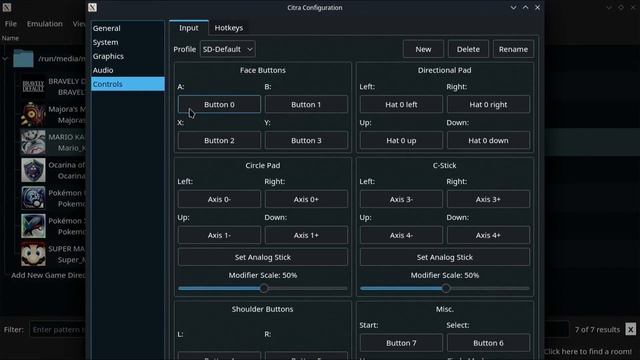Select the Mario Kart game icon

pyautogui.click(x=33, y=142)
